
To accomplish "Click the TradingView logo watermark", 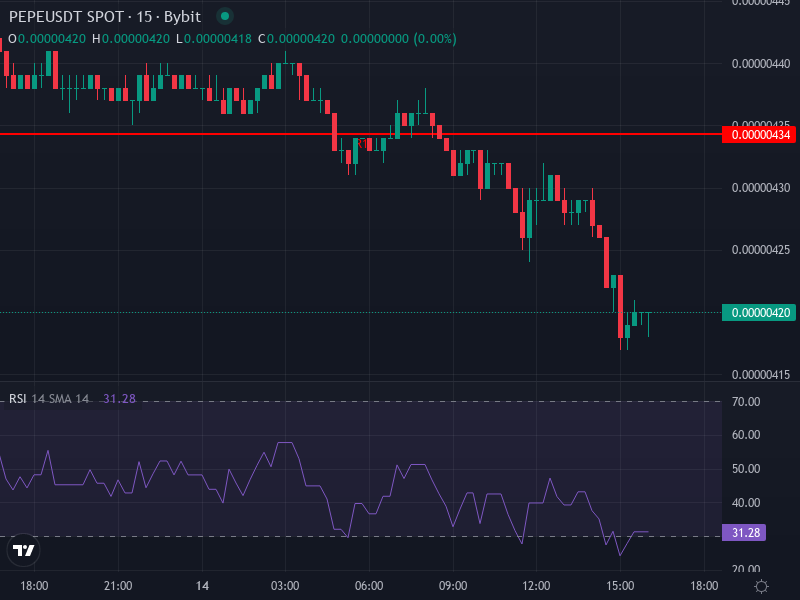I will [24, 551].
